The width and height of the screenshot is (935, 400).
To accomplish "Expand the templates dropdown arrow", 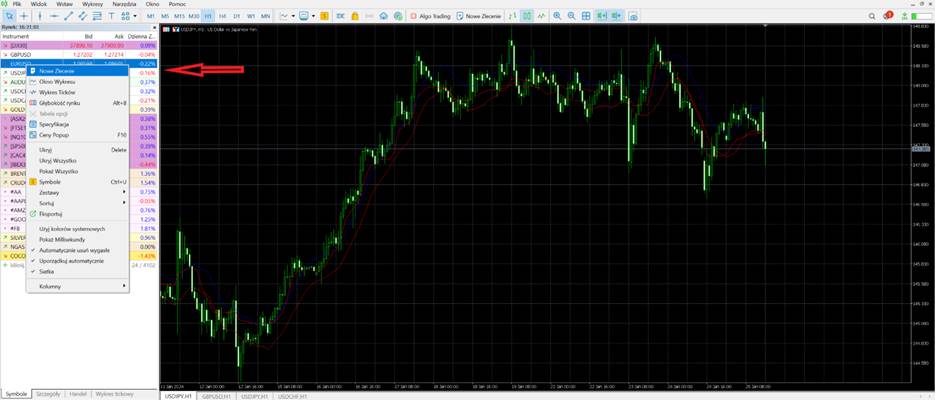I will (x=314, y=16).
